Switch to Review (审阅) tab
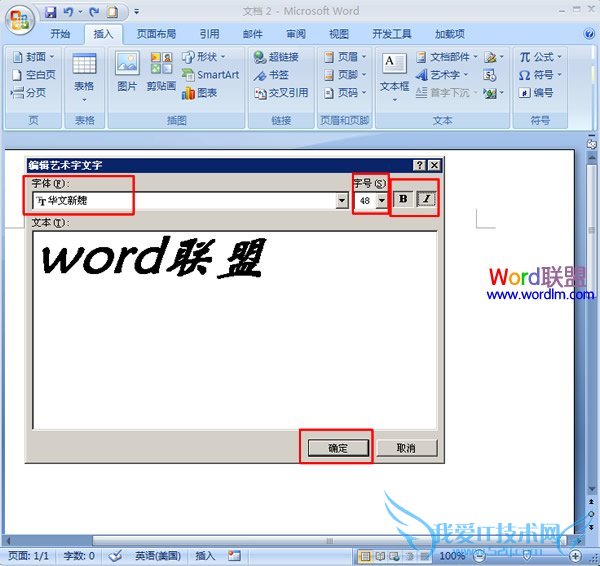 point(296,34)
